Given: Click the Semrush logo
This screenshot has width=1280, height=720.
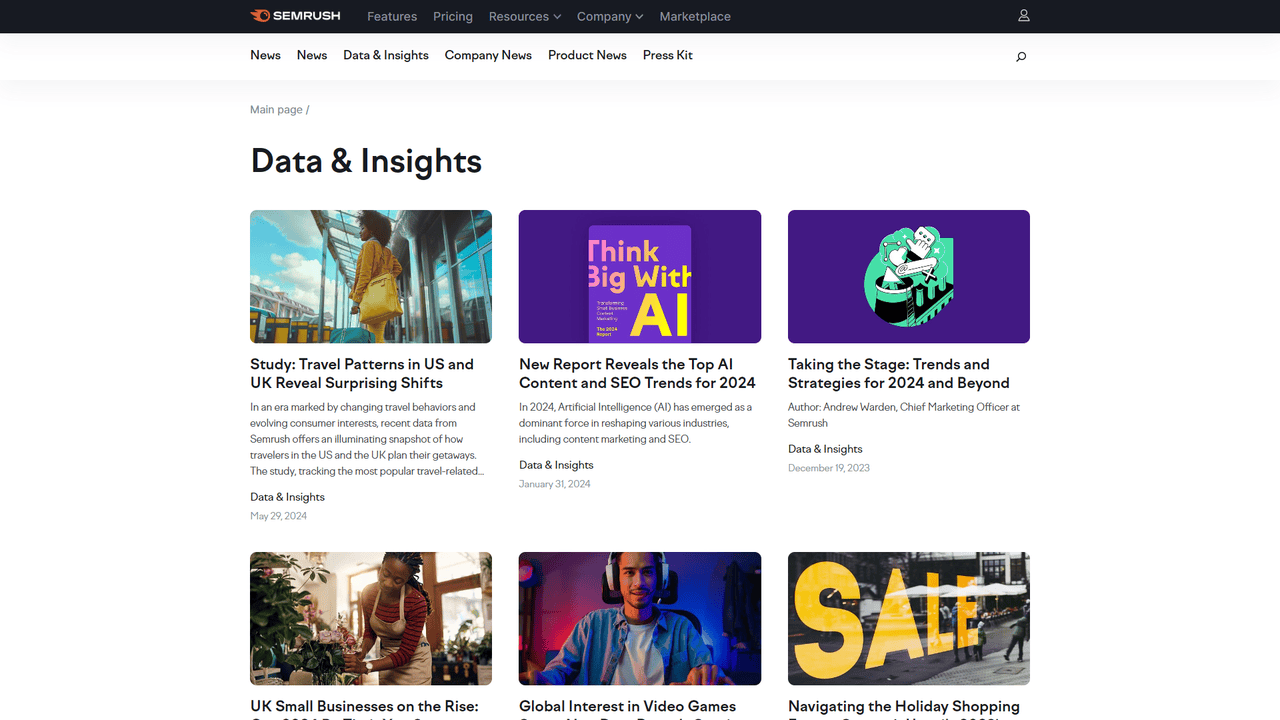Looking at the screenshot, I should pyautogui.click(x=295, y=16).
